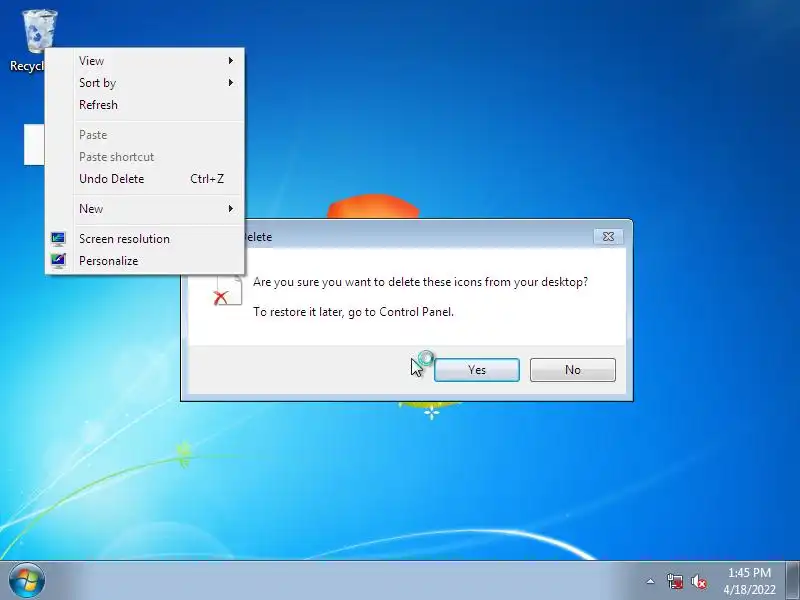Open the network status tray icon
The height and width of the screenshot is (600, 800).
pyautogui.click(x=674, y=581)
